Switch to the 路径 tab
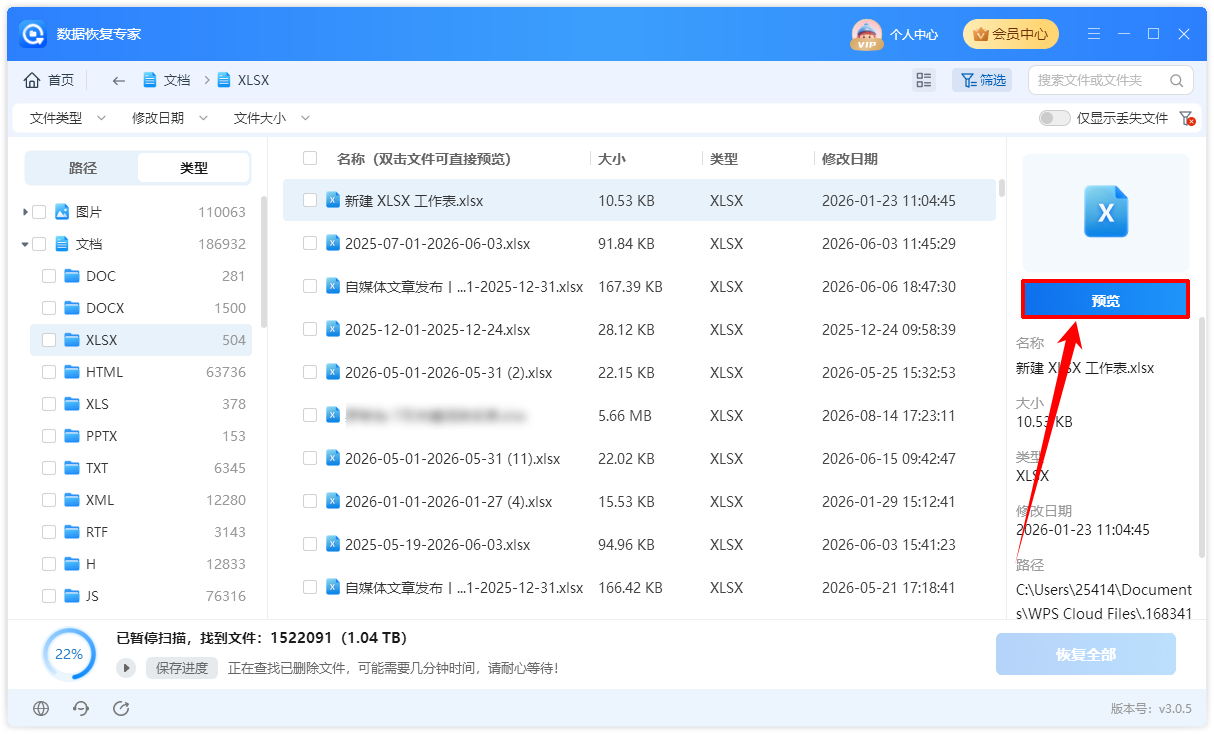The width and height of the screenshot is (1214, 734). click(83, 168)
